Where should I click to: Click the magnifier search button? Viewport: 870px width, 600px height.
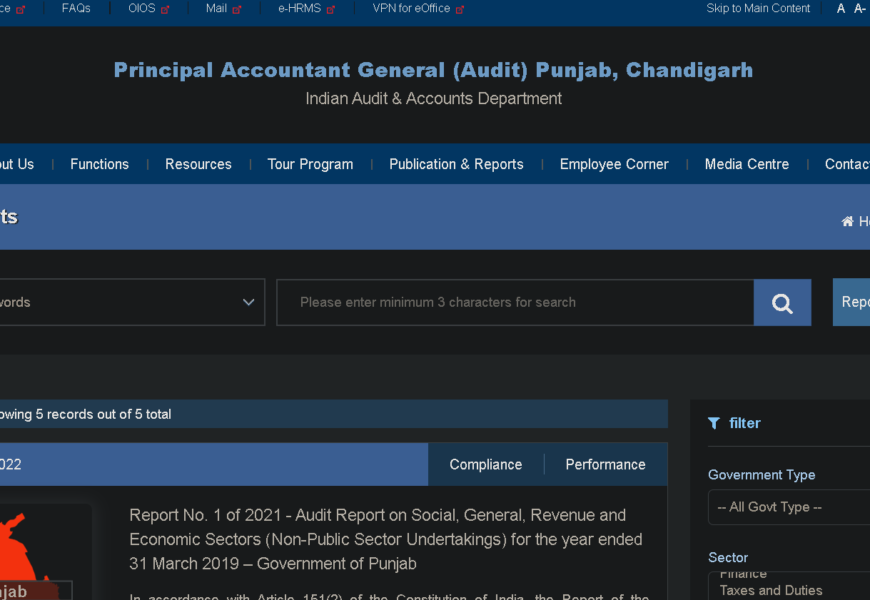pos(782,303)
